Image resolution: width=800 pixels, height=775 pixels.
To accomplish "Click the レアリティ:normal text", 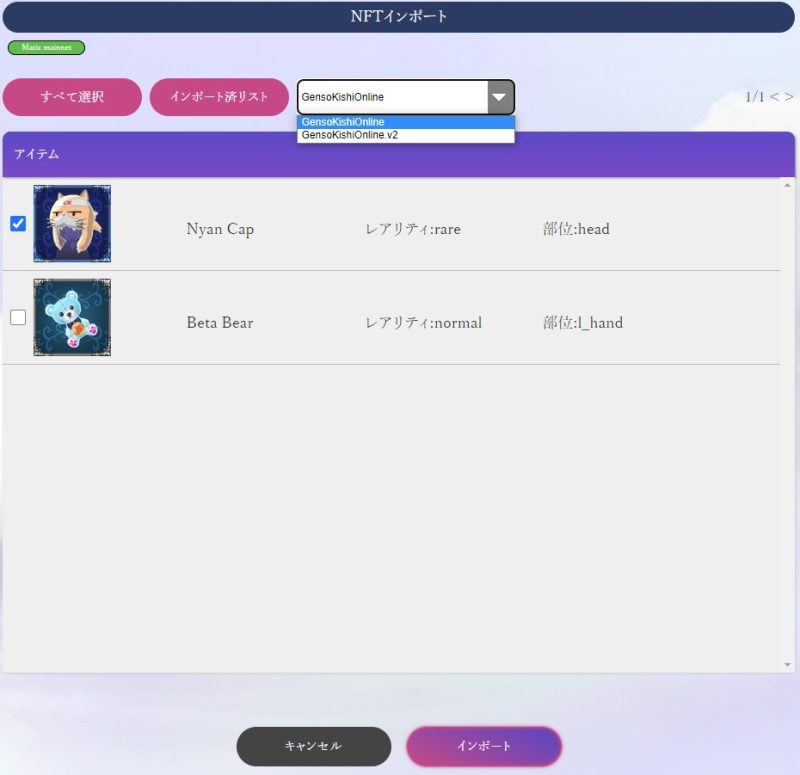I will coord(423,322).
